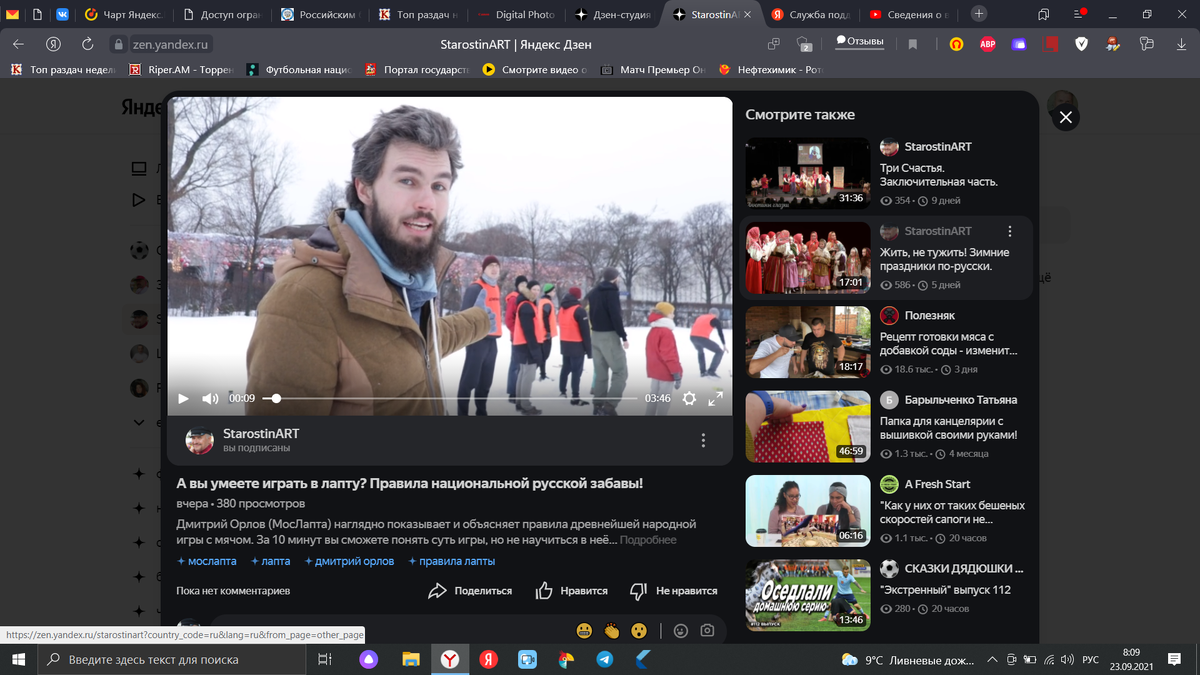Open three-dot menu on Жить, не тужить card
1200x675 pixels.
(1010, 231)
